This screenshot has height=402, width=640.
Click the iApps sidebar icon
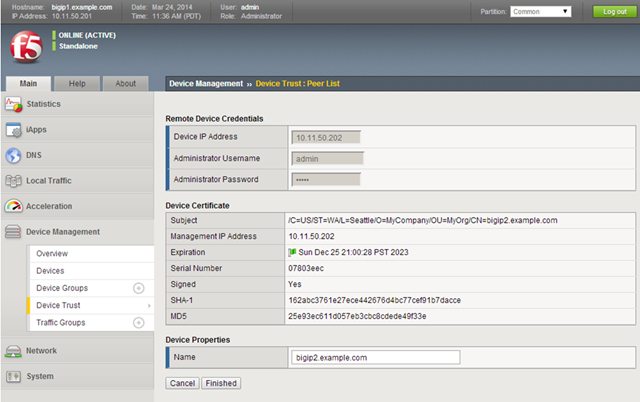tap(14, 130)
